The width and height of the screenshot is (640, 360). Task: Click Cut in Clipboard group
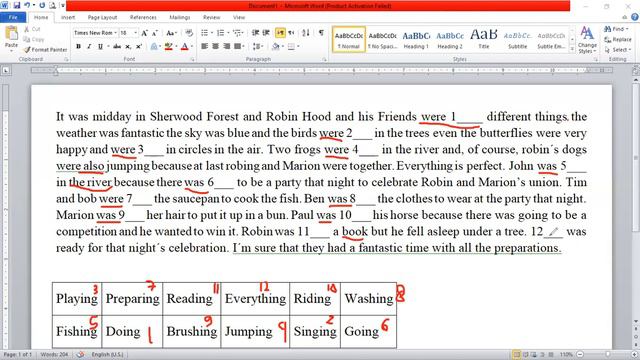pyautogui.click(x=33, y=29)
